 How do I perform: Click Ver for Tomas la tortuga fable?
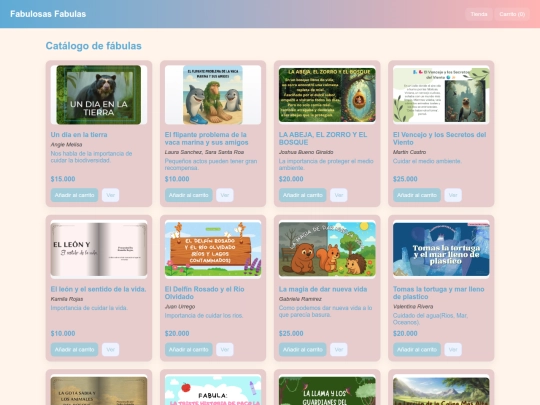point(453,350)
